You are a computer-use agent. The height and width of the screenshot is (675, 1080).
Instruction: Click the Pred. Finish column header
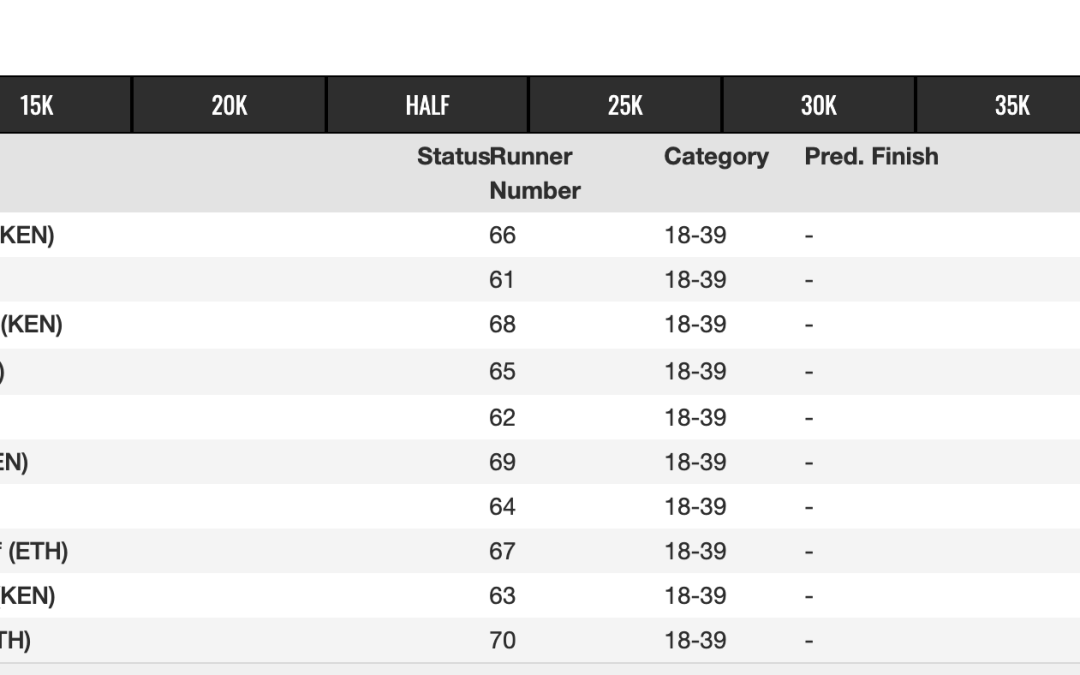click(871, 157)
